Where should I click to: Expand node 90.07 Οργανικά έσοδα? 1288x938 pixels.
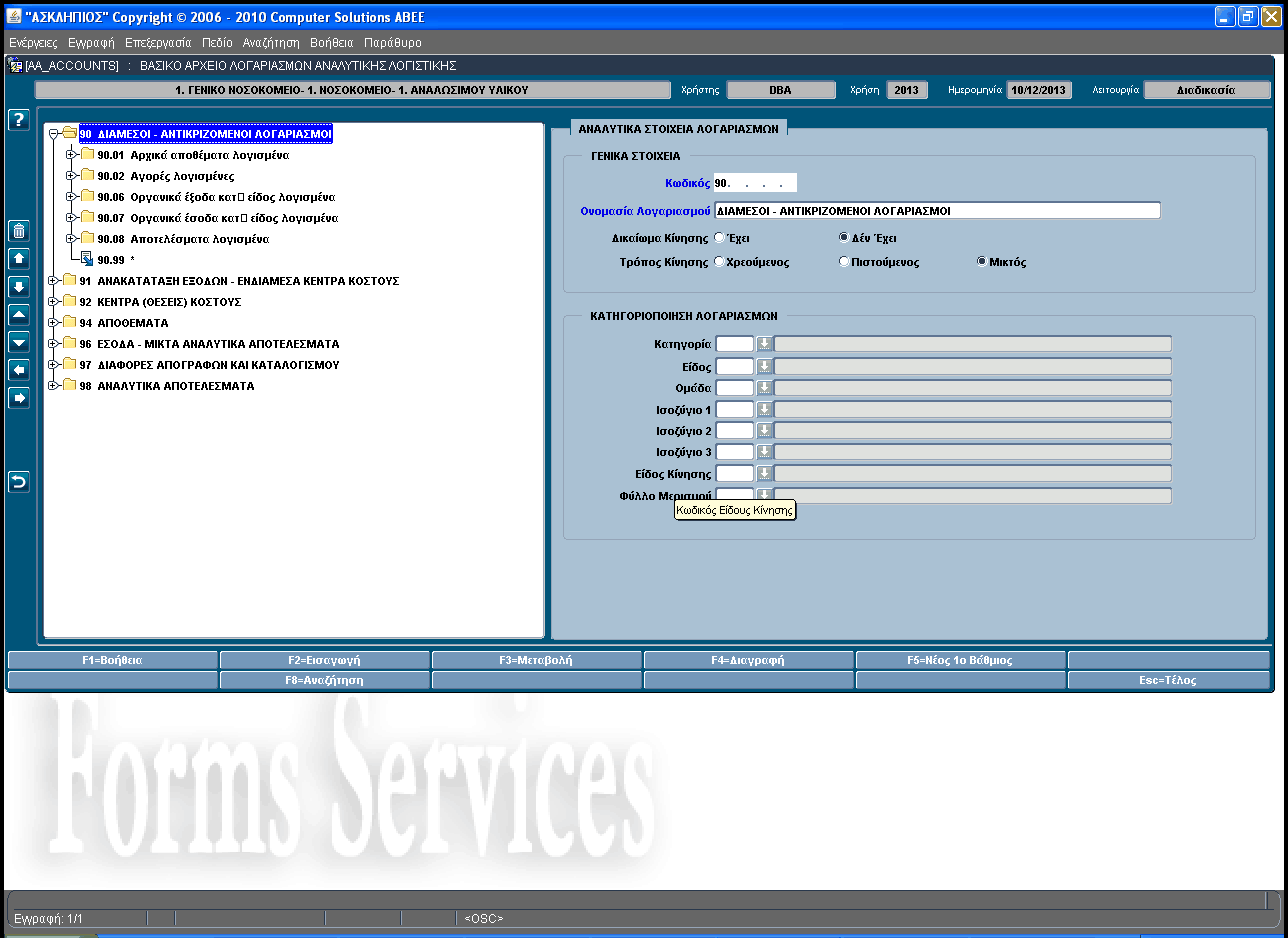(x=71, y=218)
